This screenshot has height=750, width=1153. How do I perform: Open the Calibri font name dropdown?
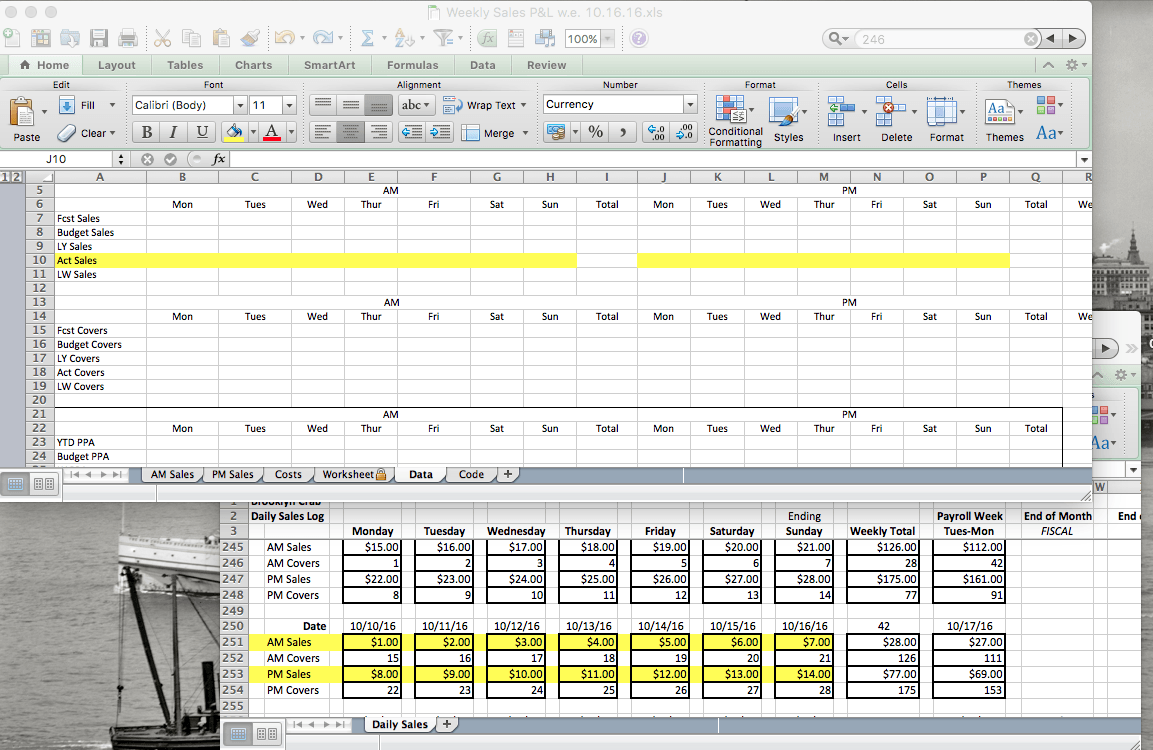(240, 106)
